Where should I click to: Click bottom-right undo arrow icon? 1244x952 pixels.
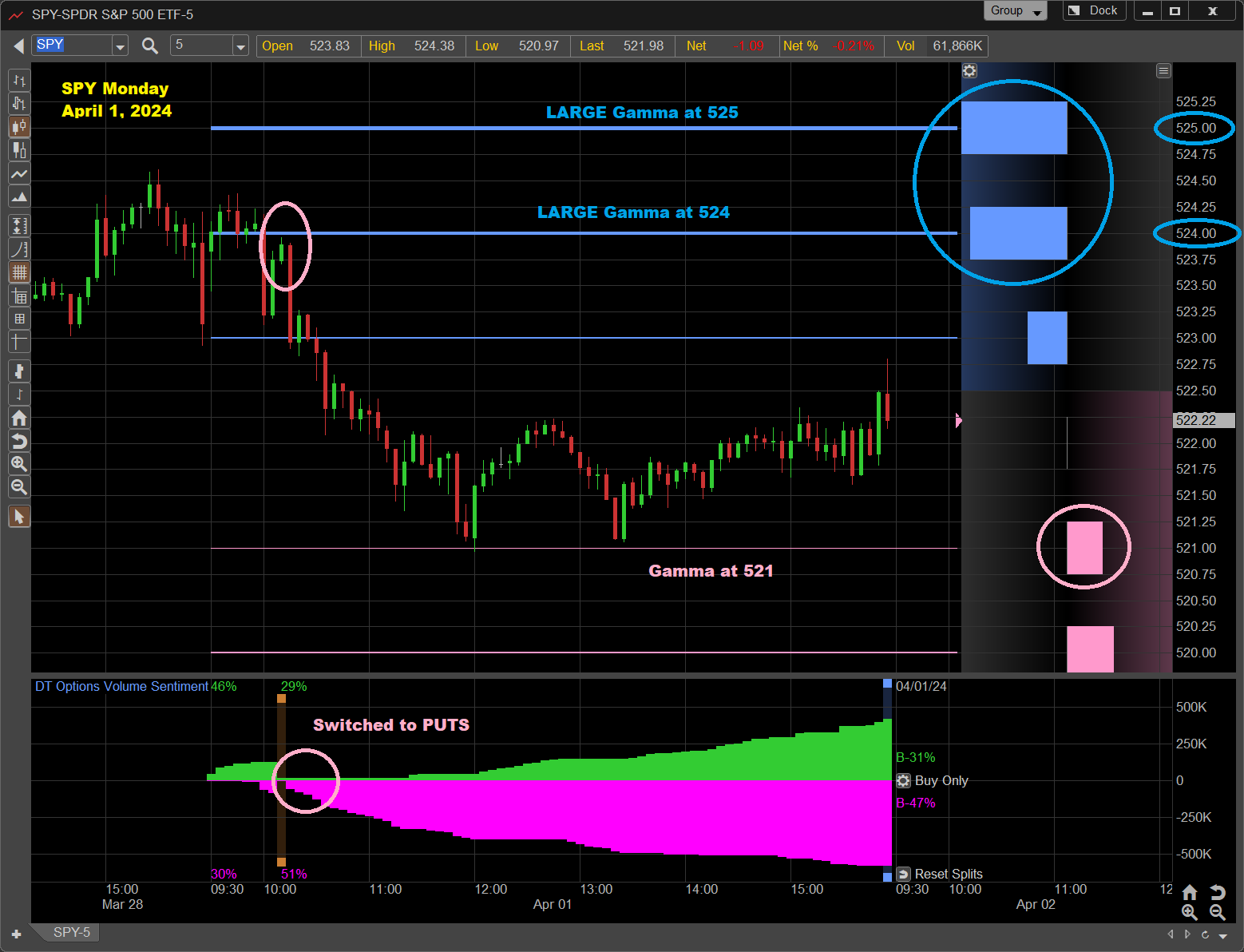coord(1217,892)
